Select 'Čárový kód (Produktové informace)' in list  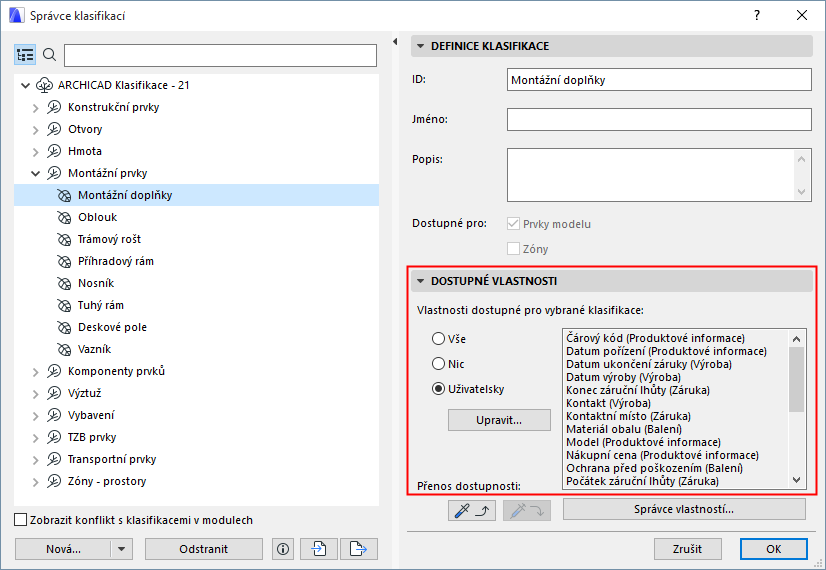pyautogui.click(x=655, y=338)
